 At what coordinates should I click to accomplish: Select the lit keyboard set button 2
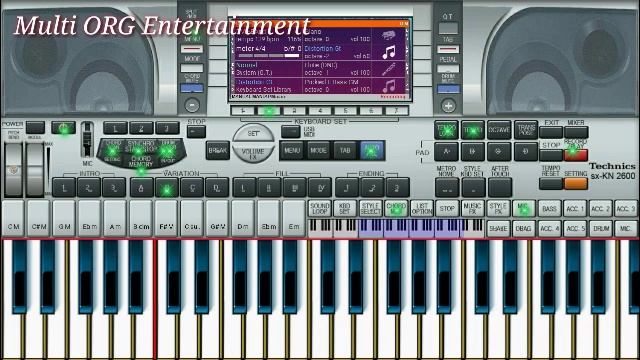269,111
